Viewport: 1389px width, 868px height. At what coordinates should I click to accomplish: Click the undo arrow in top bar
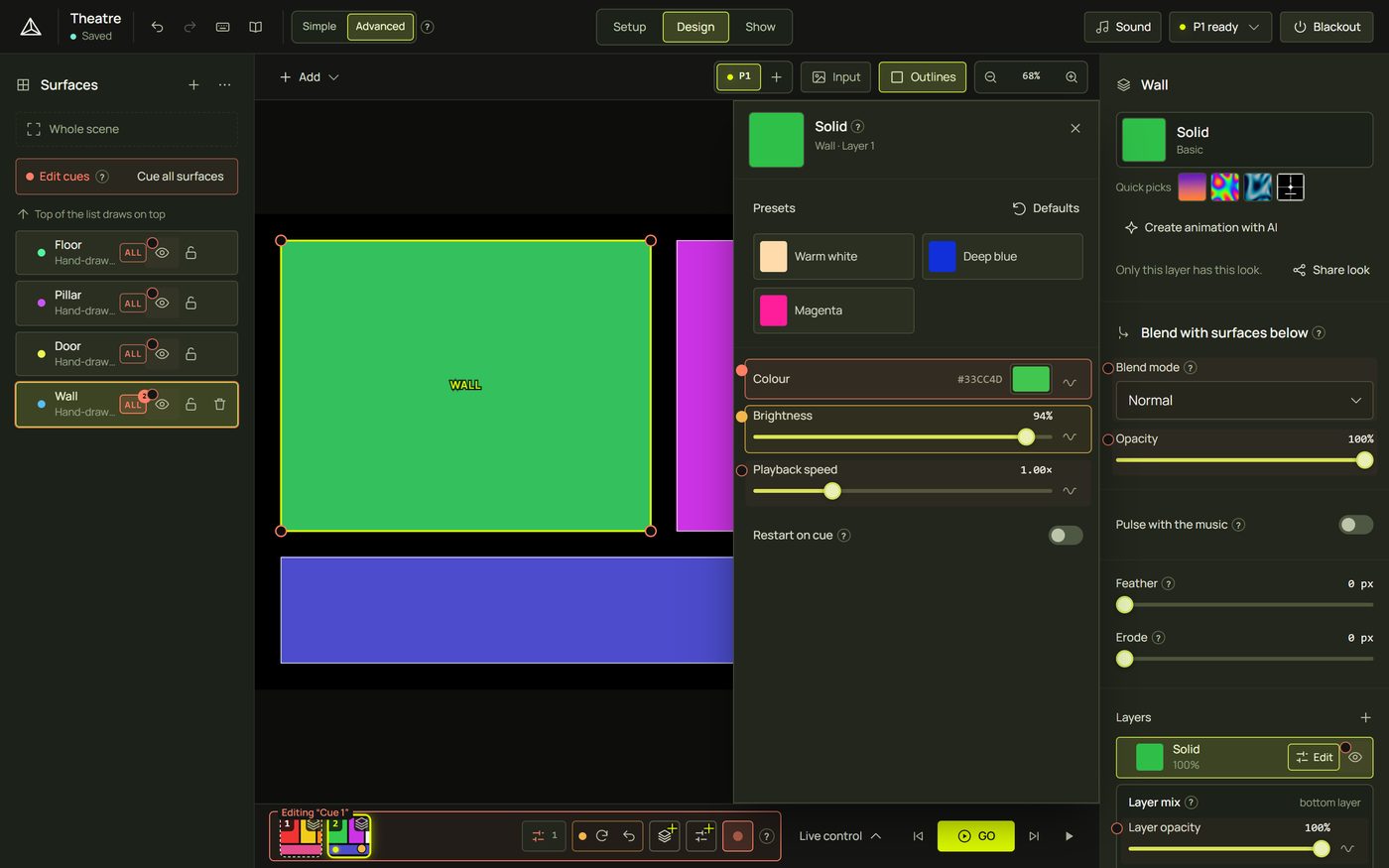(x=157, y=27)
